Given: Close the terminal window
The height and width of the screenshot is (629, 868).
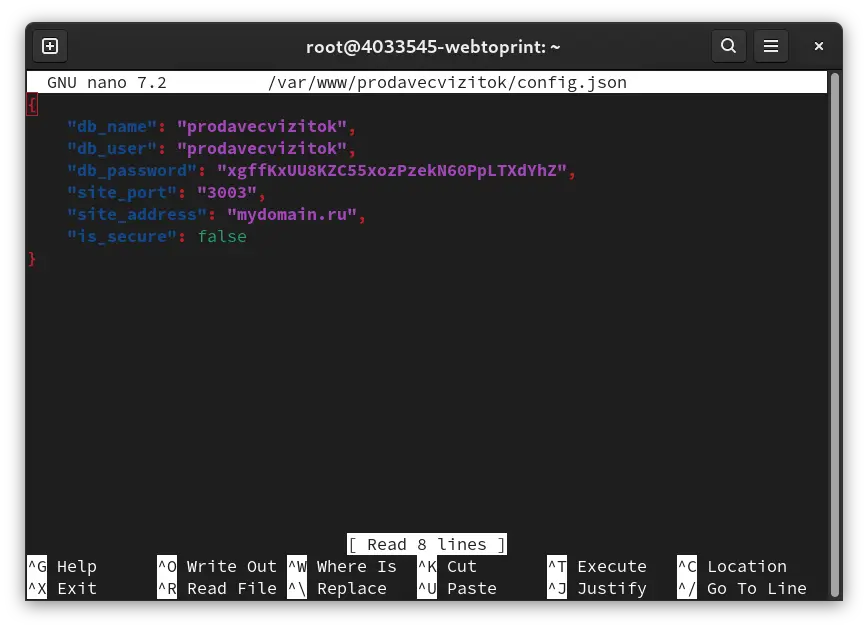Looking at the screenshot, I should tap(819, 47).
